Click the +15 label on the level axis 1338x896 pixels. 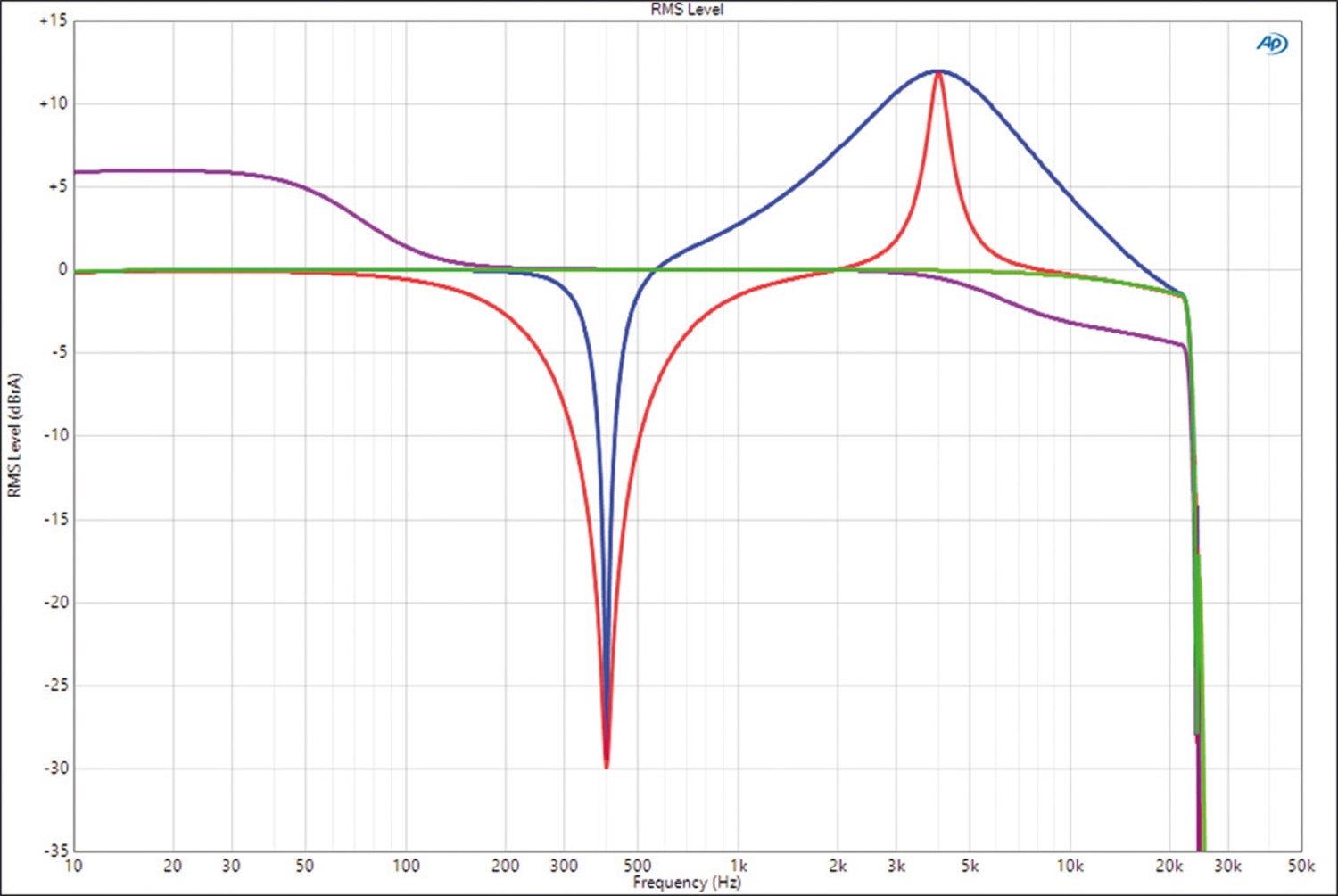click(x=53, y=21)
